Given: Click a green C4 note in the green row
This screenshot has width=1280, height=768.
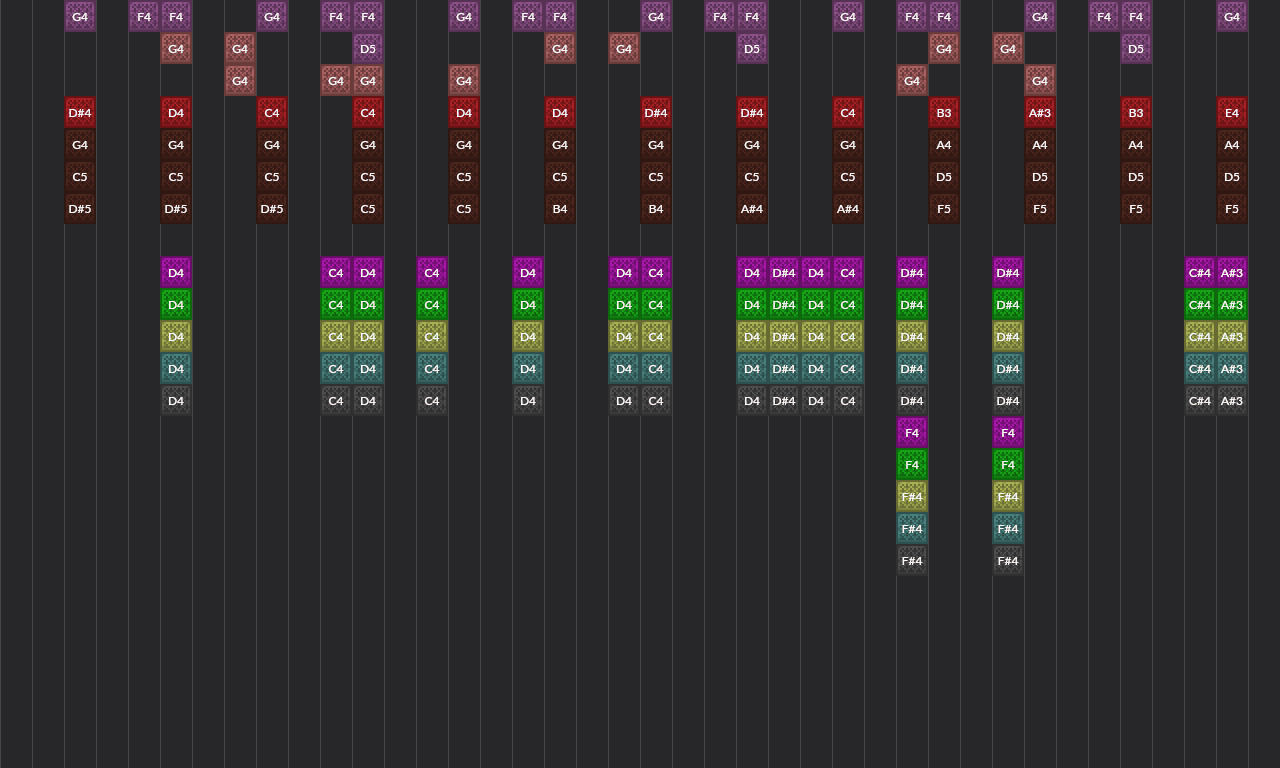Looking at the screenshot, I should 336,305.
